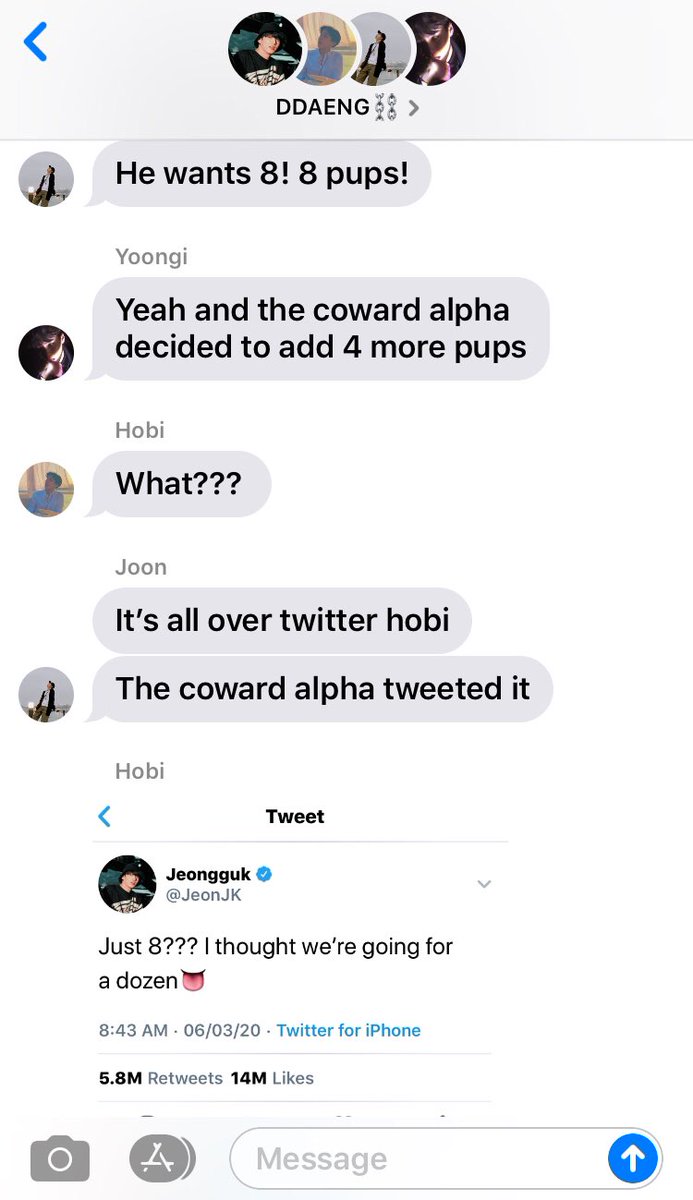Open the @JeonJK handle
Screen dimensions: 693x1200
click(204, 896)
